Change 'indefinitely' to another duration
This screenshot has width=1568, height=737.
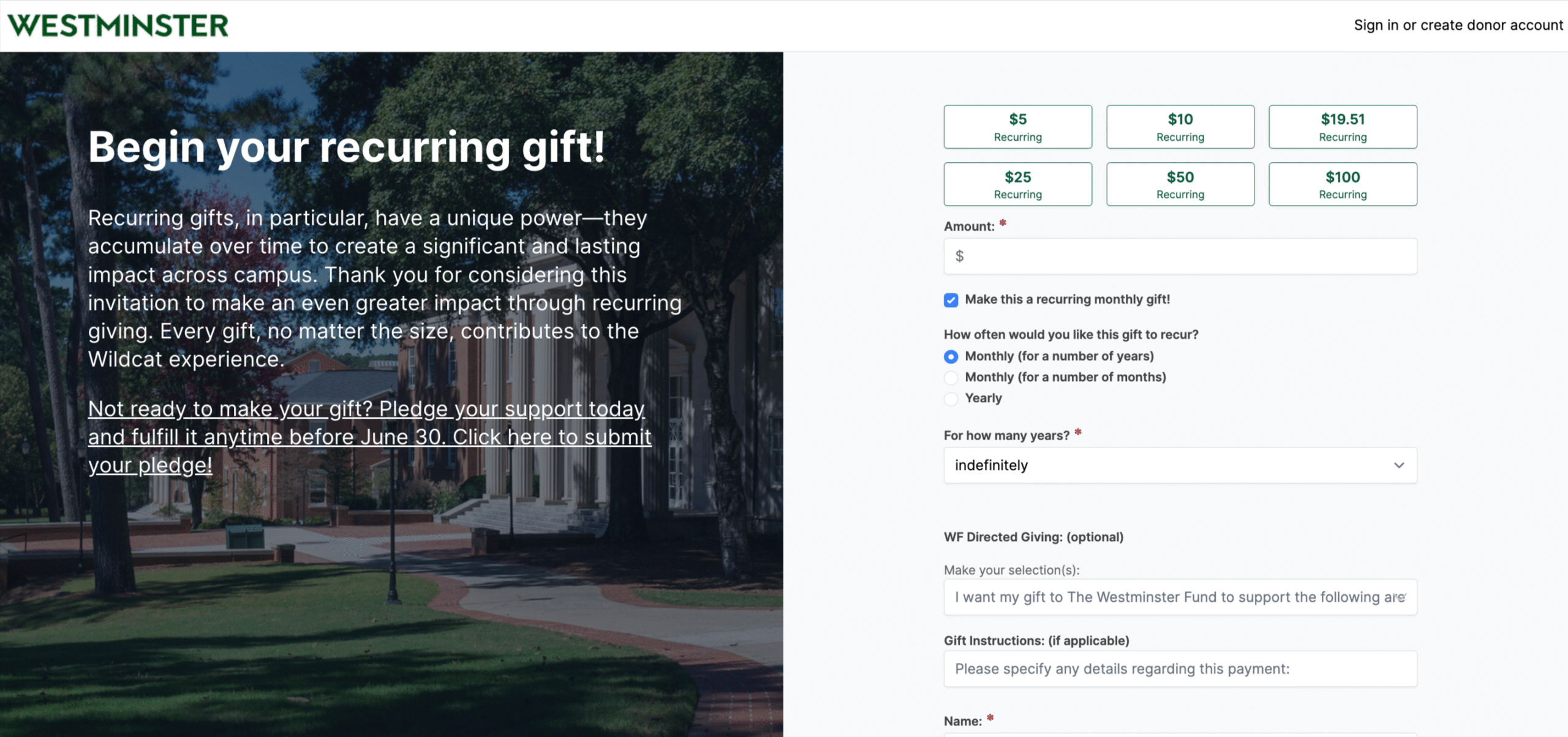[x=1180, y=465]
